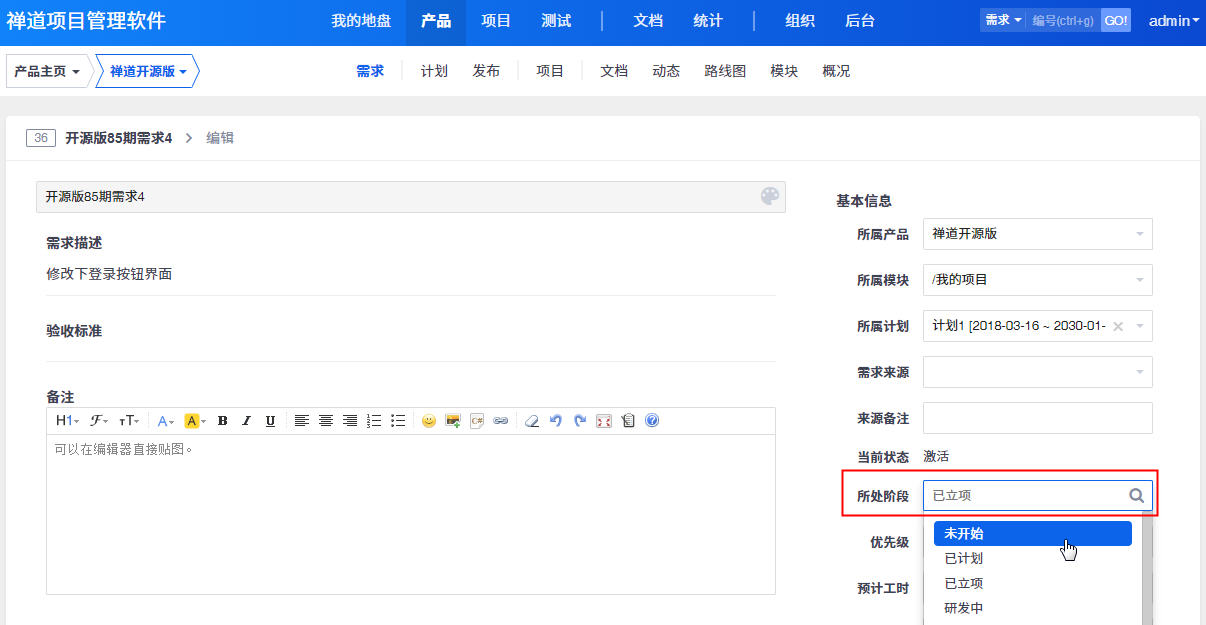This screenshot has height=625, width=1206.
Task: Select 未开始 in the stage dropdown list
Action: click(x=963, y=533)
